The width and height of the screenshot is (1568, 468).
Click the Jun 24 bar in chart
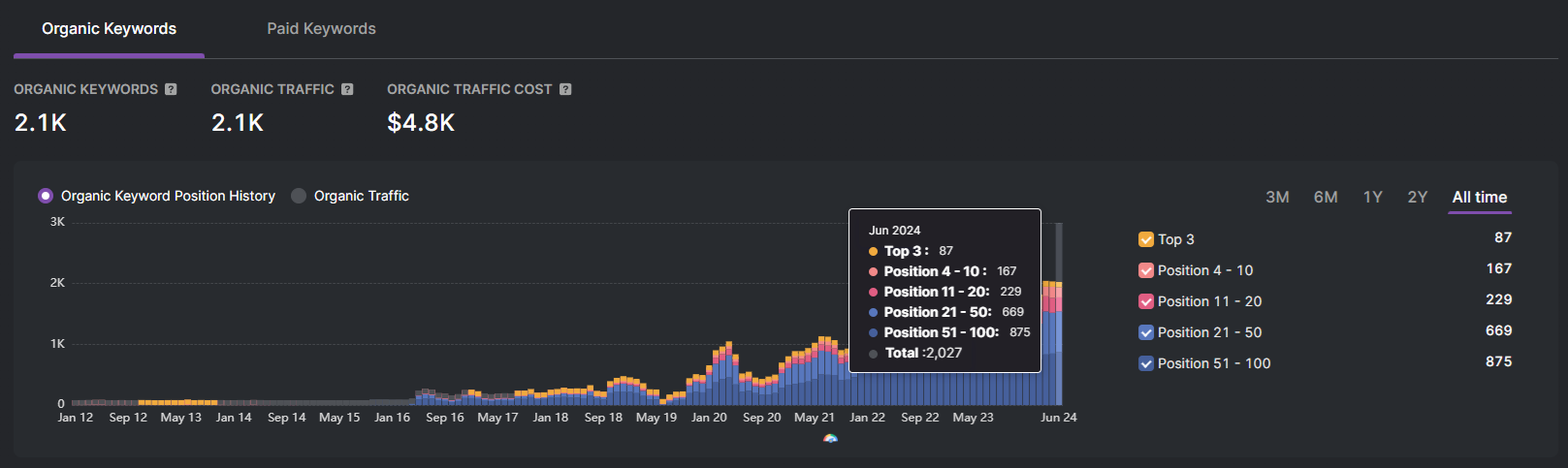1059,343
